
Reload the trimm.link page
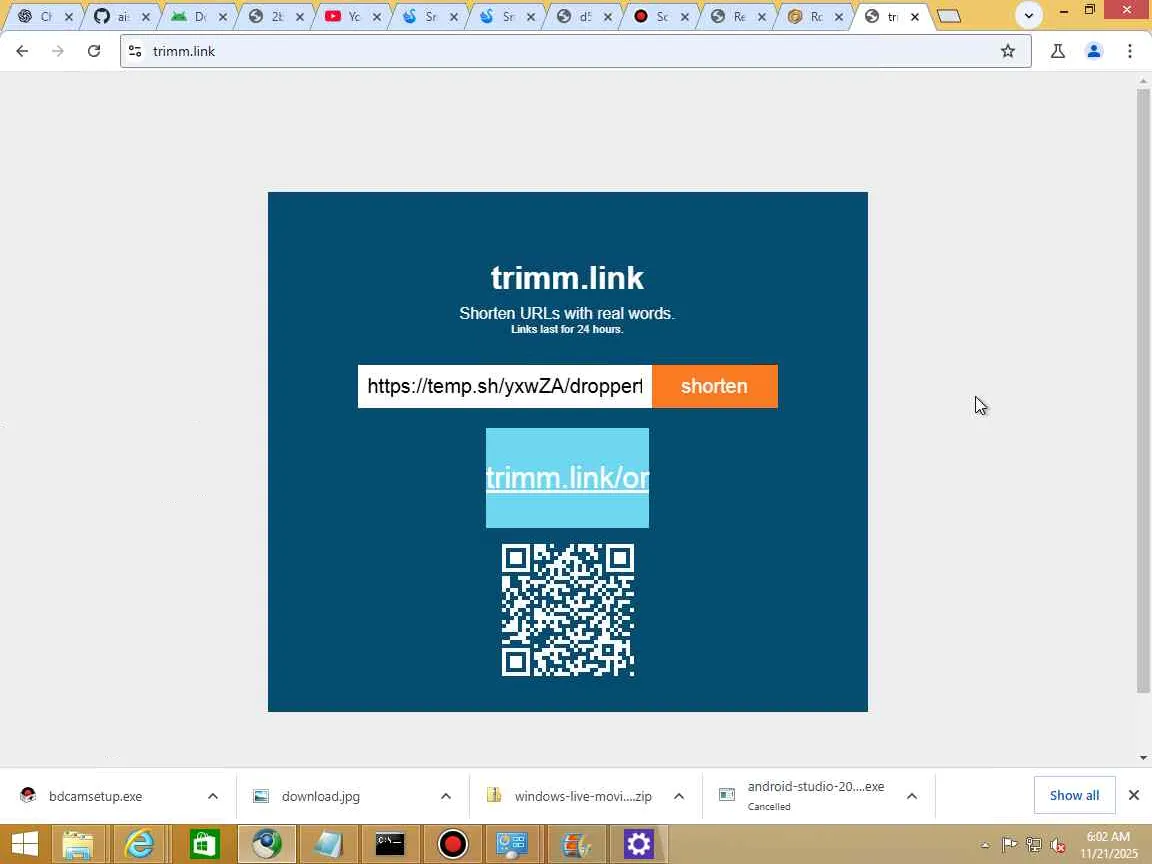click(93, 51)
